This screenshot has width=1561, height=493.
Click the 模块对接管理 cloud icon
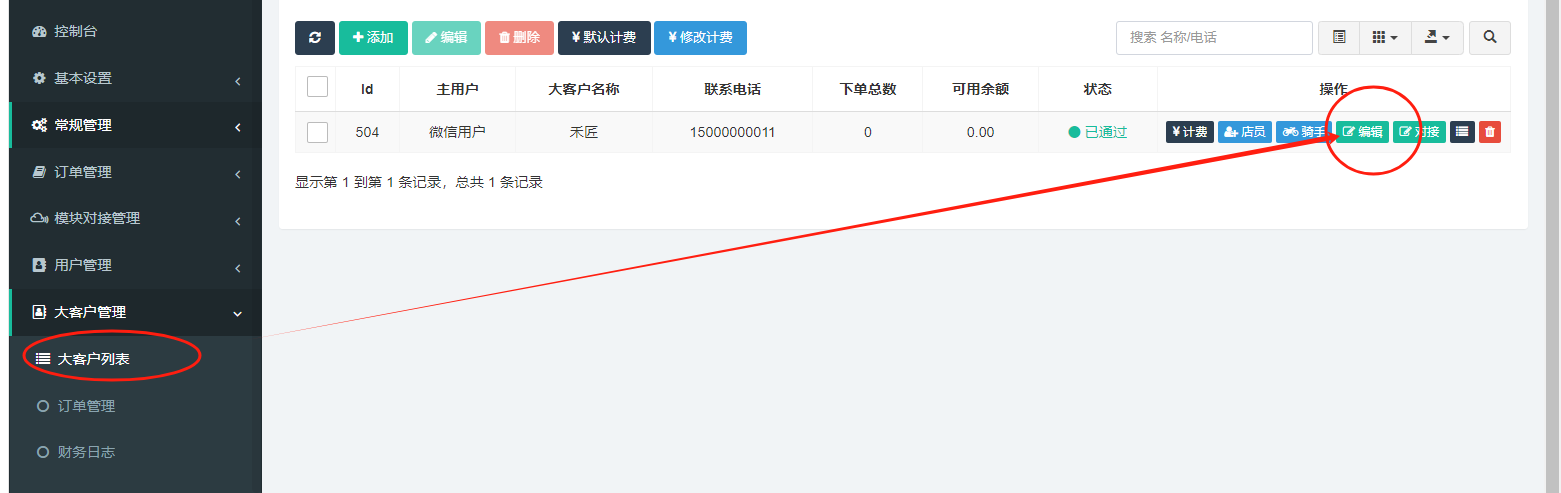point(40,218)
